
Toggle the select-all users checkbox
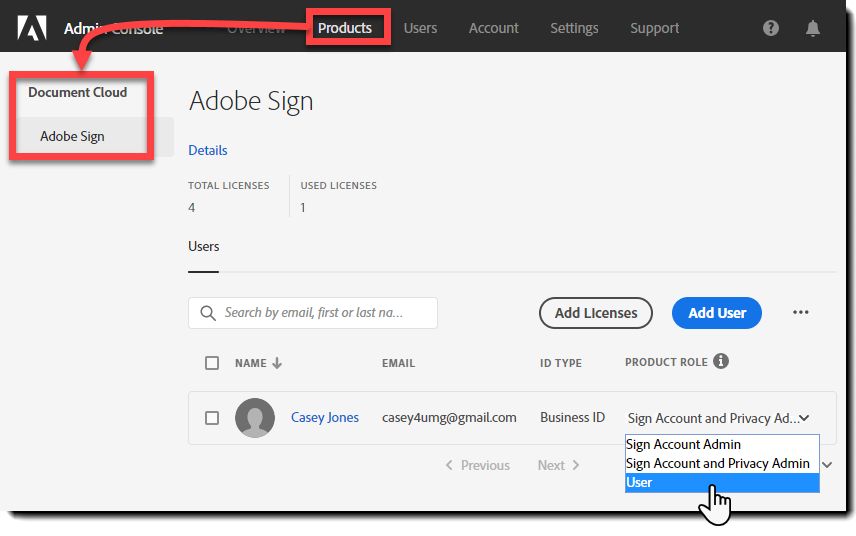pyautogui.click(x=212, y=363)
